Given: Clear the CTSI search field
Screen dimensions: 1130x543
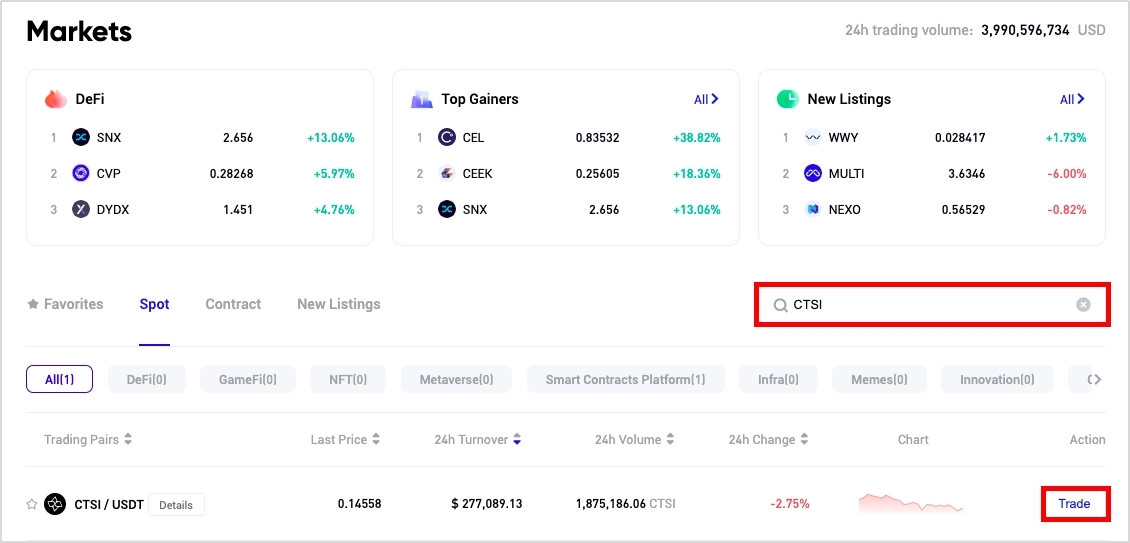Looking at the screenshot, I should 1083,304.
